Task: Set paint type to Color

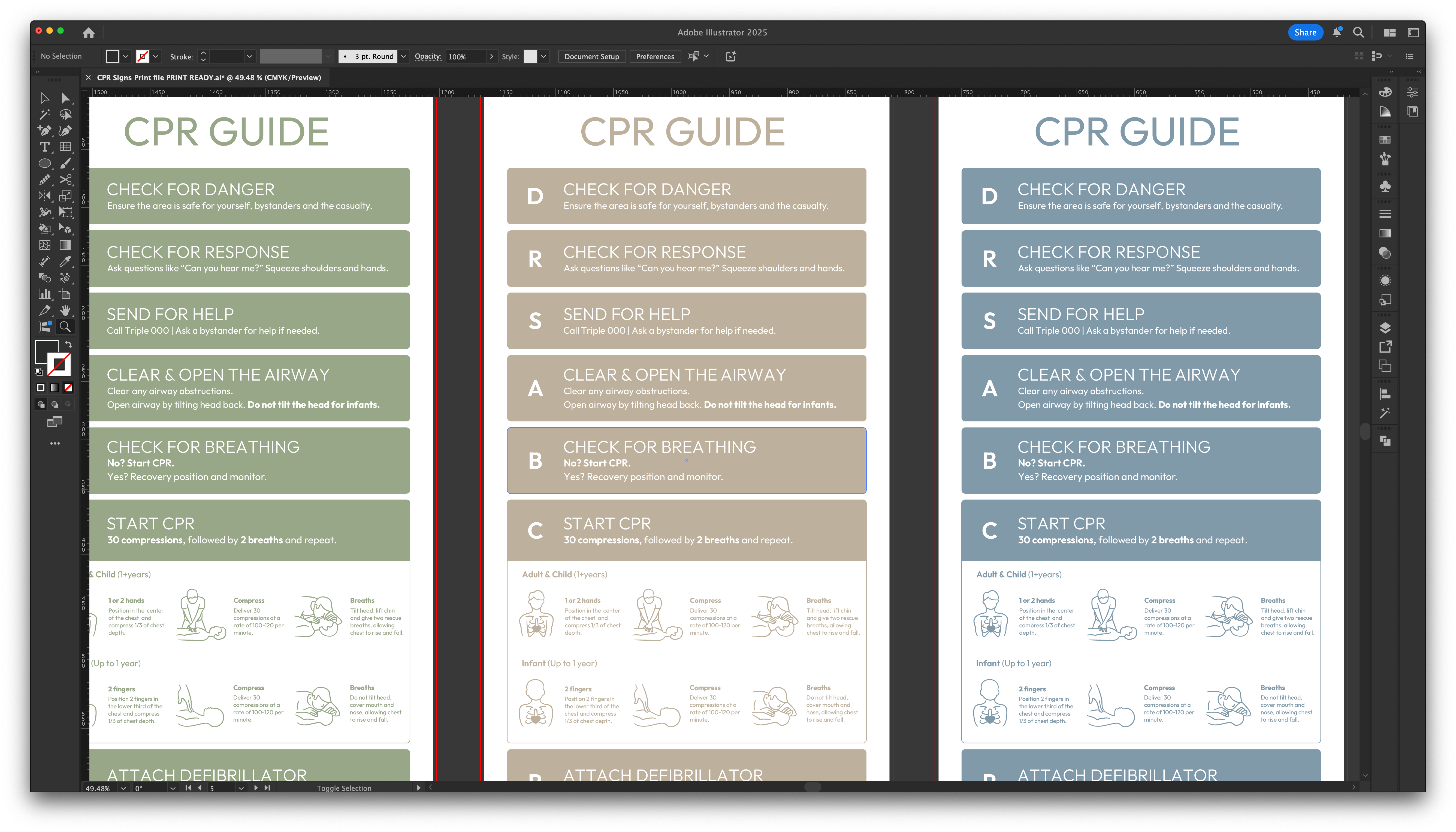Action: (41, 387)
